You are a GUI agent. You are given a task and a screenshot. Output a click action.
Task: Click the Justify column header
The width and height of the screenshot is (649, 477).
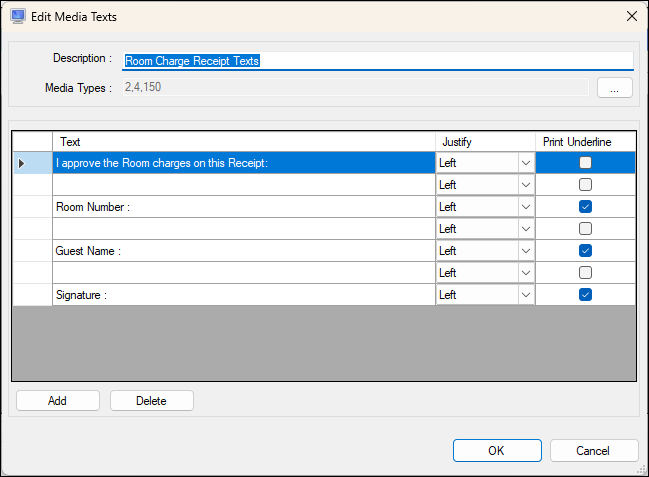(485, 142)
